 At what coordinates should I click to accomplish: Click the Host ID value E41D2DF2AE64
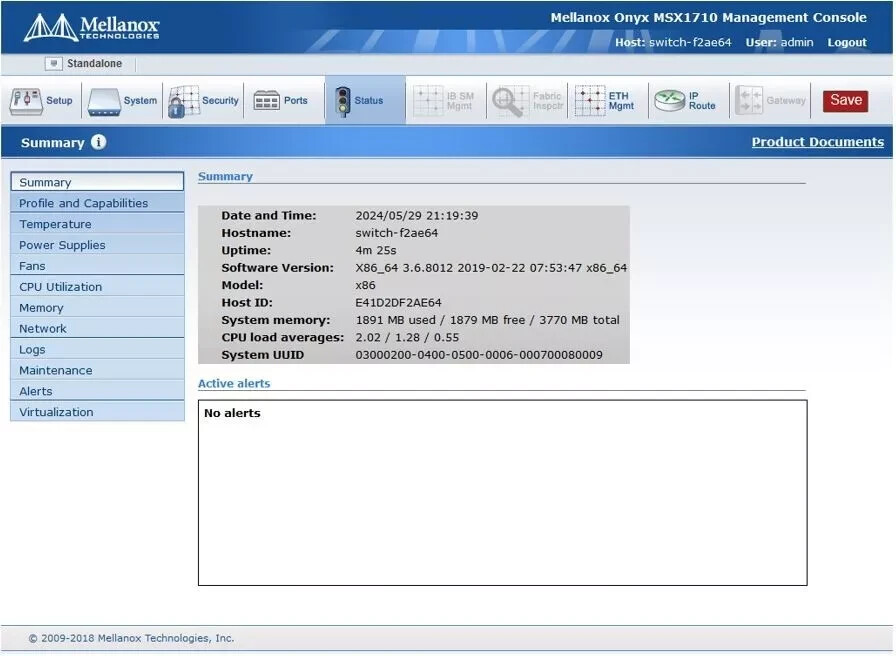(398, 303)
